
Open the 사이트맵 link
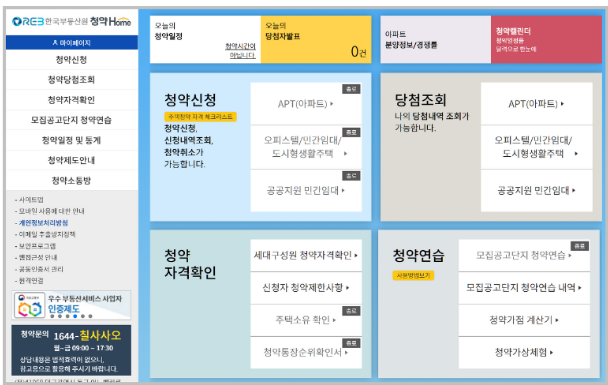pyautogui.click(x=31, y=200)
